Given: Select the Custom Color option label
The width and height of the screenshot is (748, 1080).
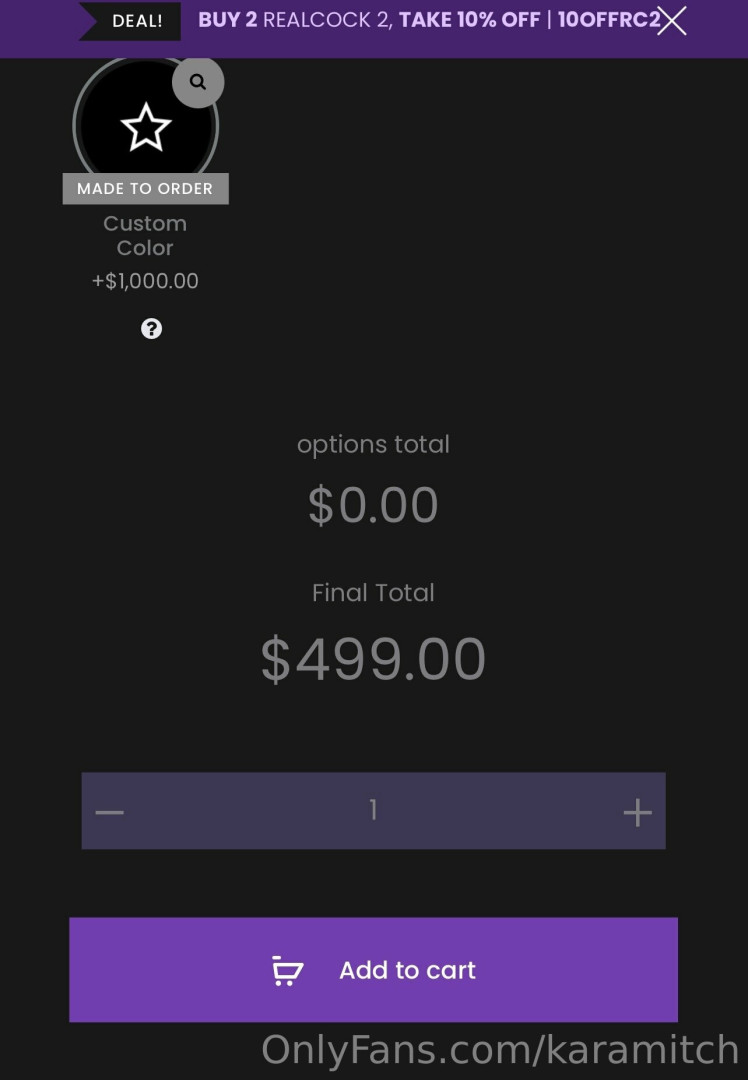Looking at the screenshot, I should 145,235.
